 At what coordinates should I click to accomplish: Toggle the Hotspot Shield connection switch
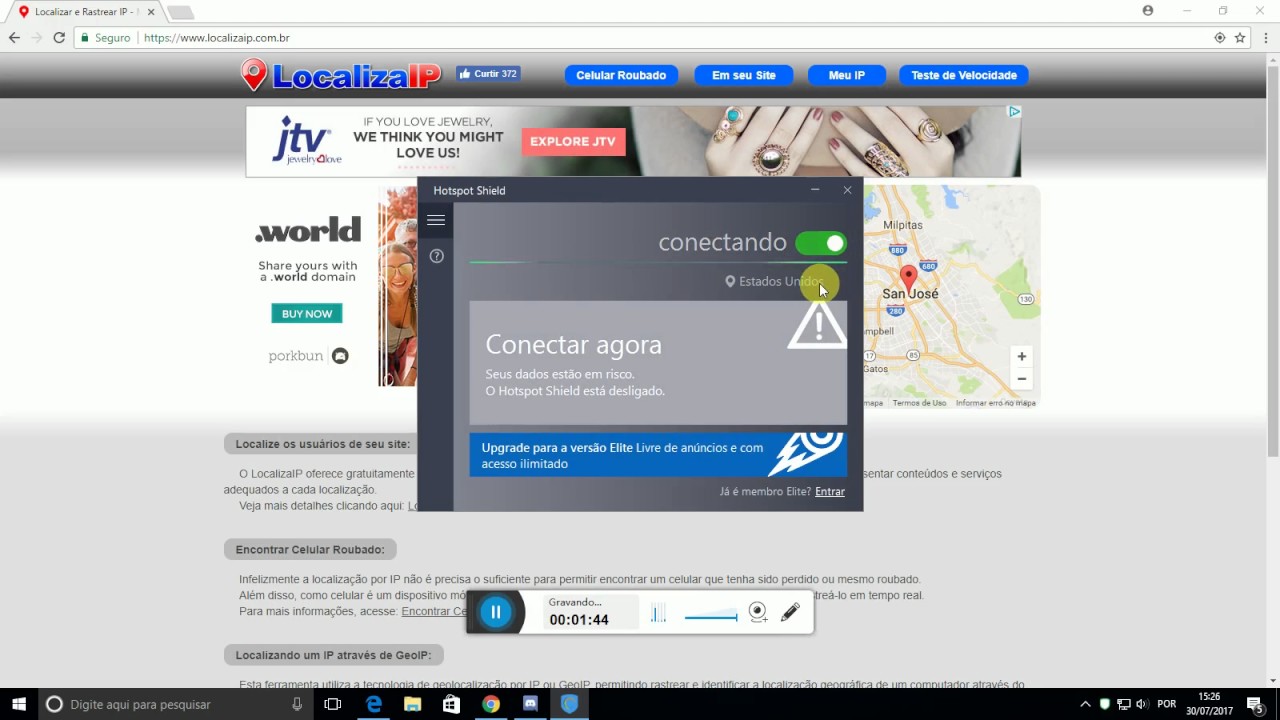pos(821,243)
